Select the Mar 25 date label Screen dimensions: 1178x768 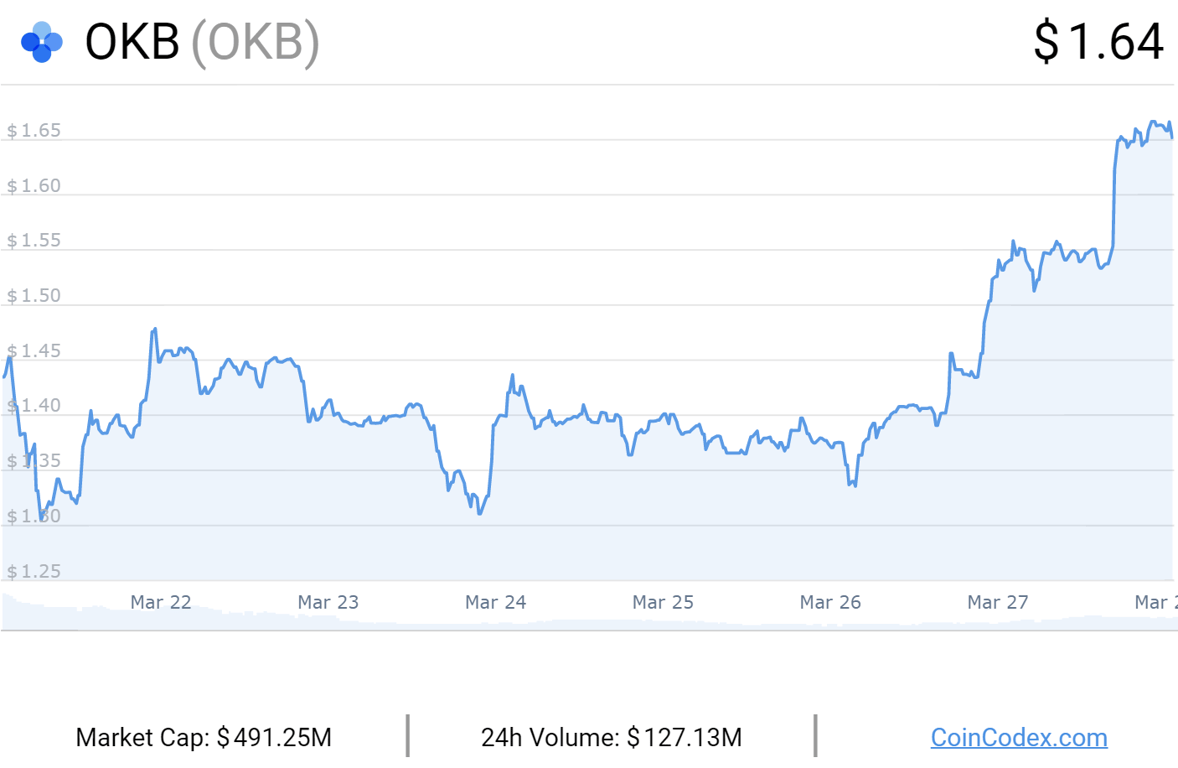(x=663, y=602)
